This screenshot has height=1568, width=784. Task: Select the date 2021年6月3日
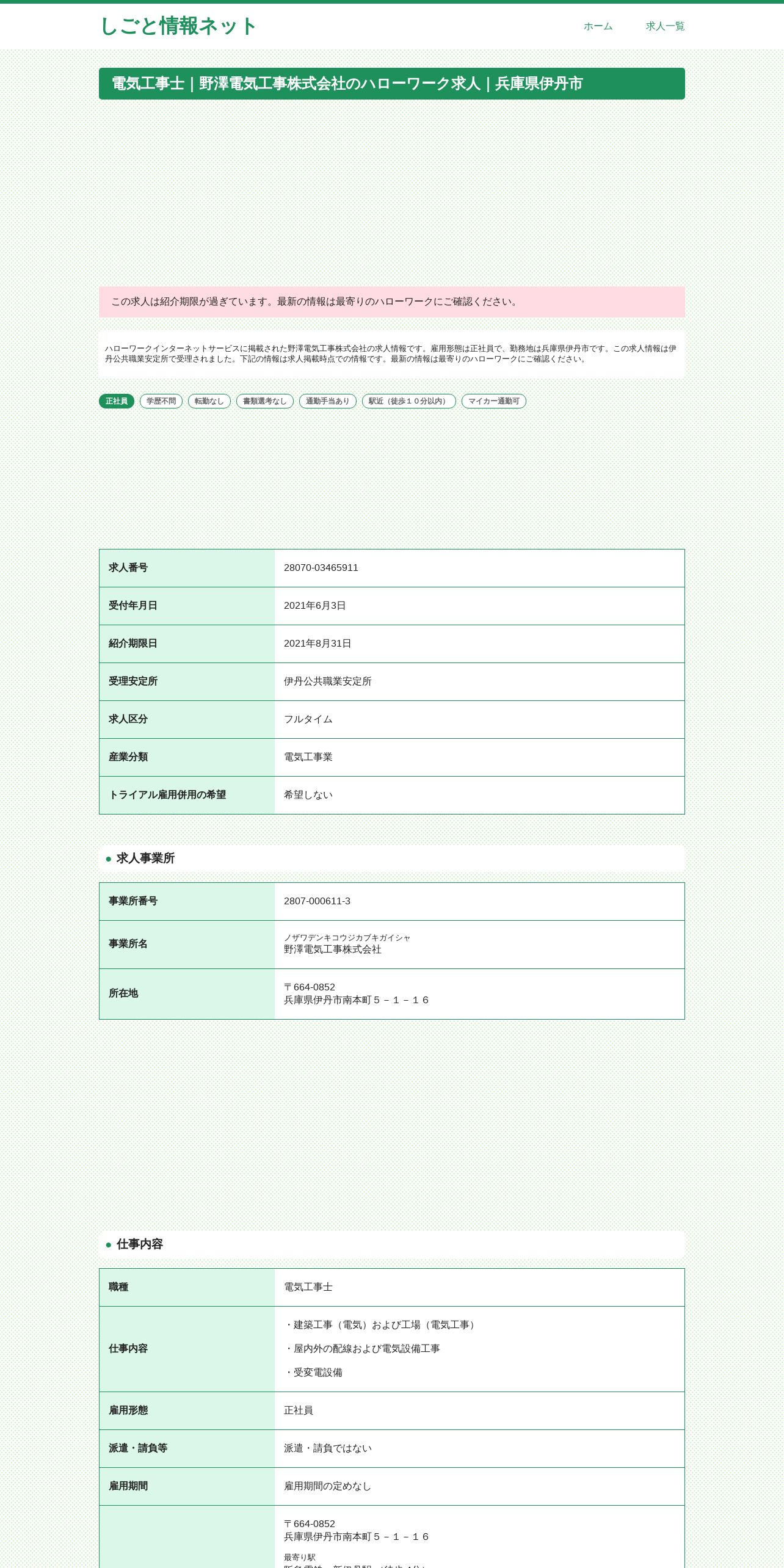315,606
